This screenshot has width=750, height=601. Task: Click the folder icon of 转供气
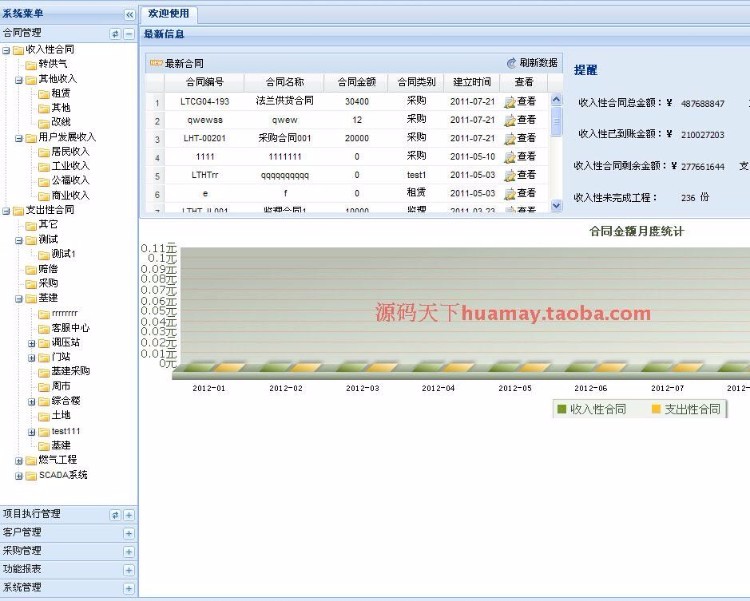click(31, 65)
